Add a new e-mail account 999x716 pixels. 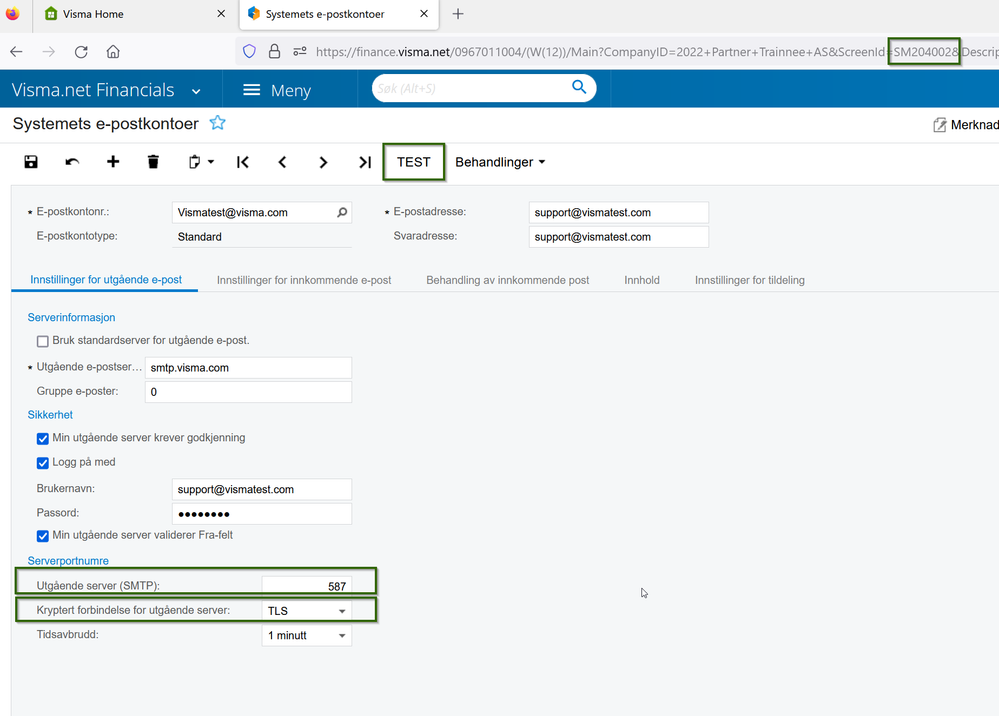coord(113,162)
